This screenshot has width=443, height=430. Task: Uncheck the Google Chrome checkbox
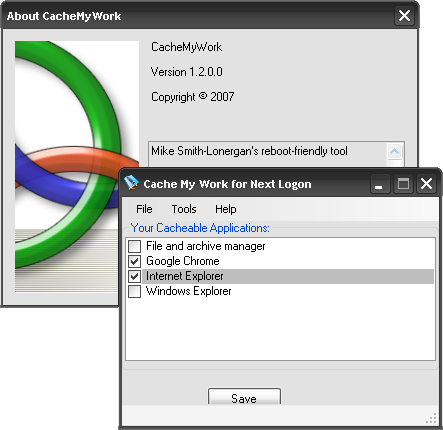pyautogui.click(x=135, y=261)
